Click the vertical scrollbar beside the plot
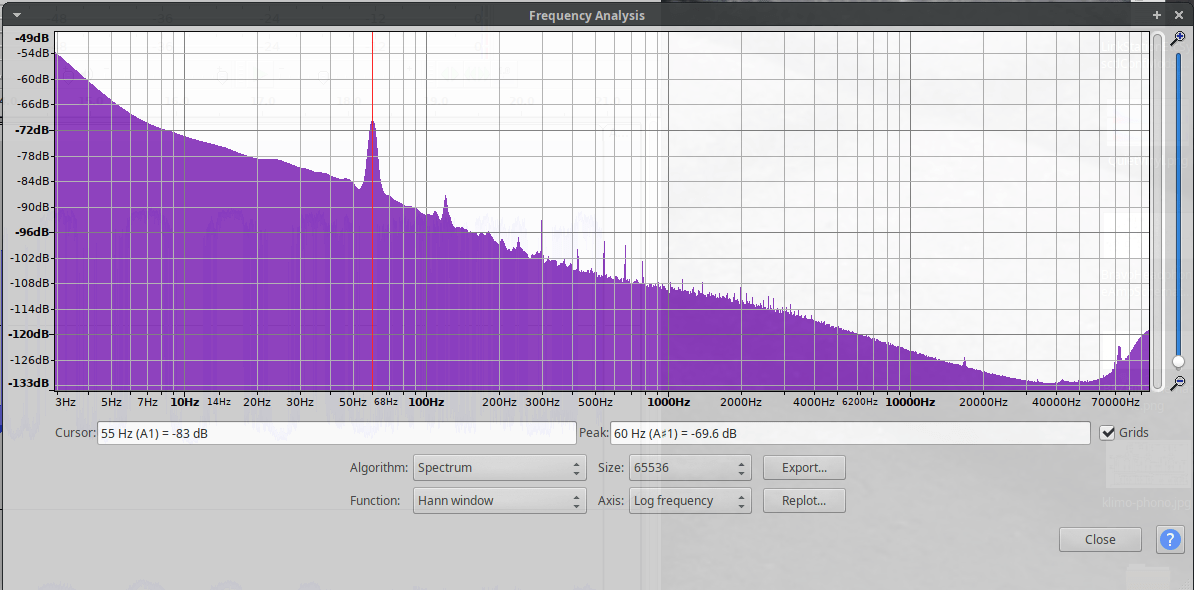 click(1157, 211)
